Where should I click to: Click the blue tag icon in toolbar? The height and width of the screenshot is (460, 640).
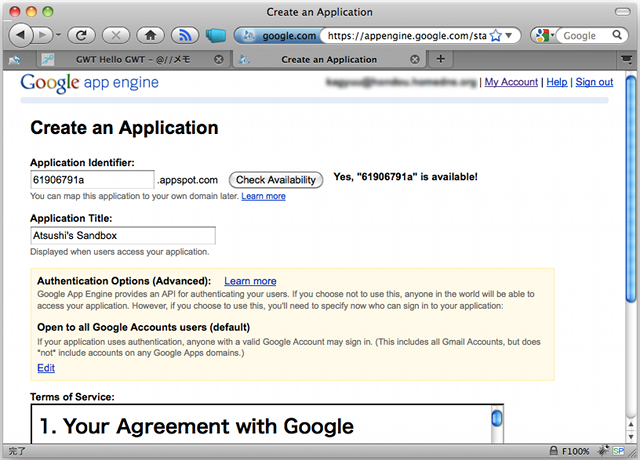(x=216, y=35)
